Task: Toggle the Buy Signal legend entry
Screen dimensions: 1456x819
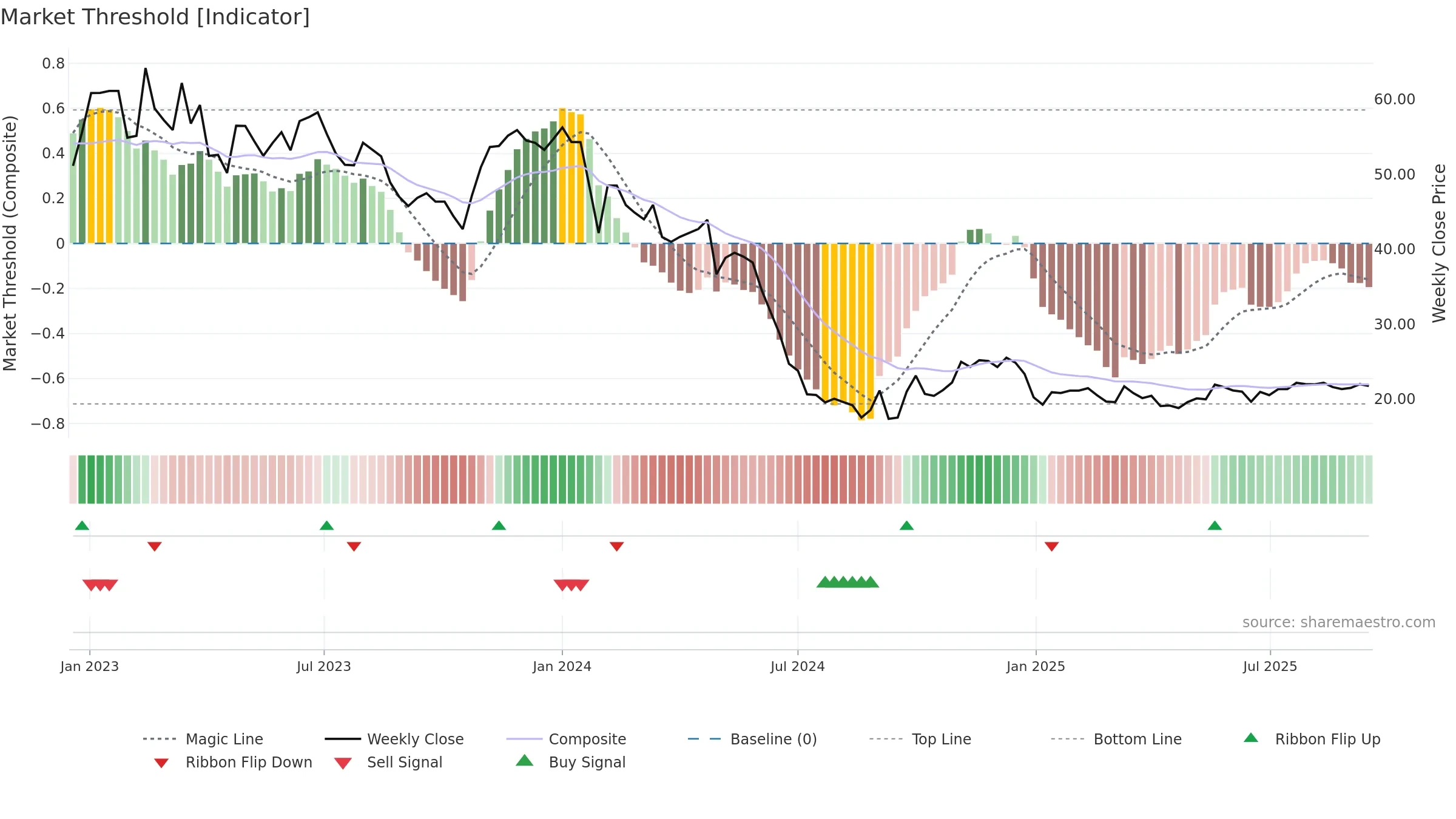Action: click(x=570, y=762)
